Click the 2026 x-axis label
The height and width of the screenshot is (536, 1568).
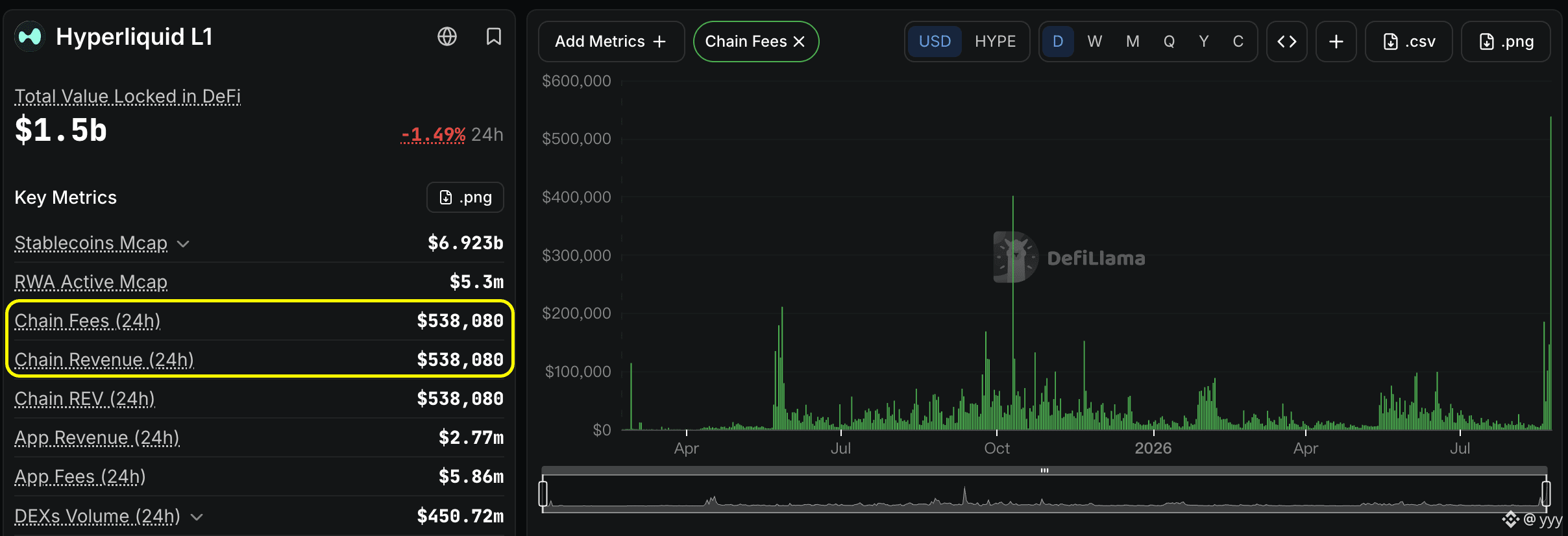[x=1153, y=448]
